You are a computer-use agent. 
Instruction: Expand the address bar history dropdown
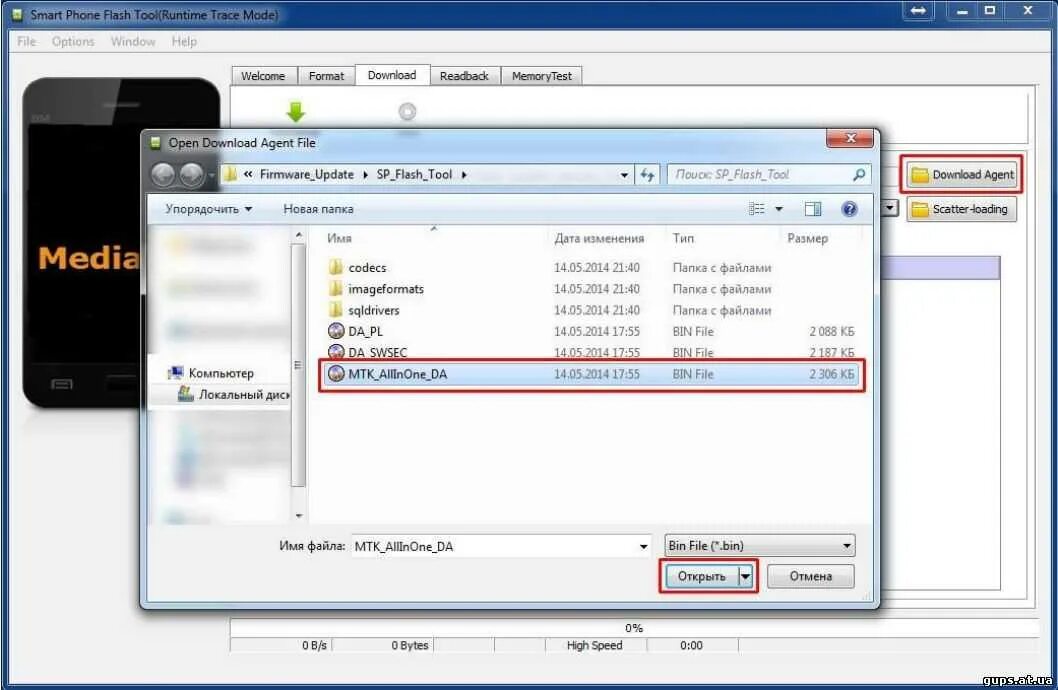coord(624,175)
